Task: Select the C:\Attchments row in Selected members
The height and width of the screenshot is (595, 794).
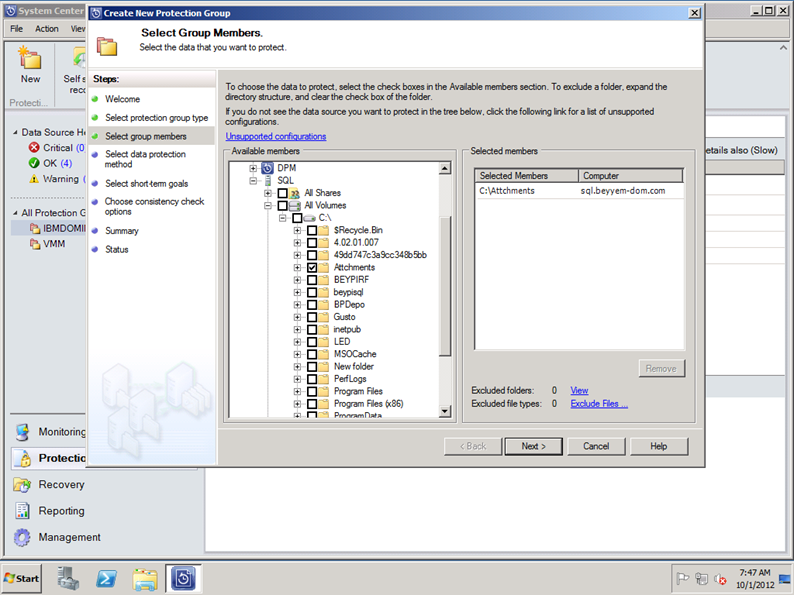Action: (579, 191)
